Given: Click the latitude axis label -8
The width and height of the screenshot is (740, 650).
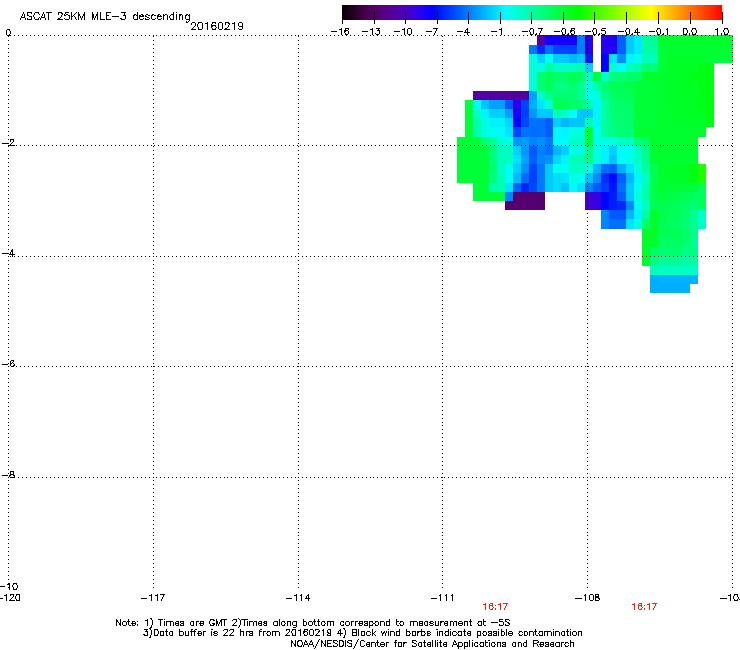Looking at the screenshot, I should (x=8, y=474).
